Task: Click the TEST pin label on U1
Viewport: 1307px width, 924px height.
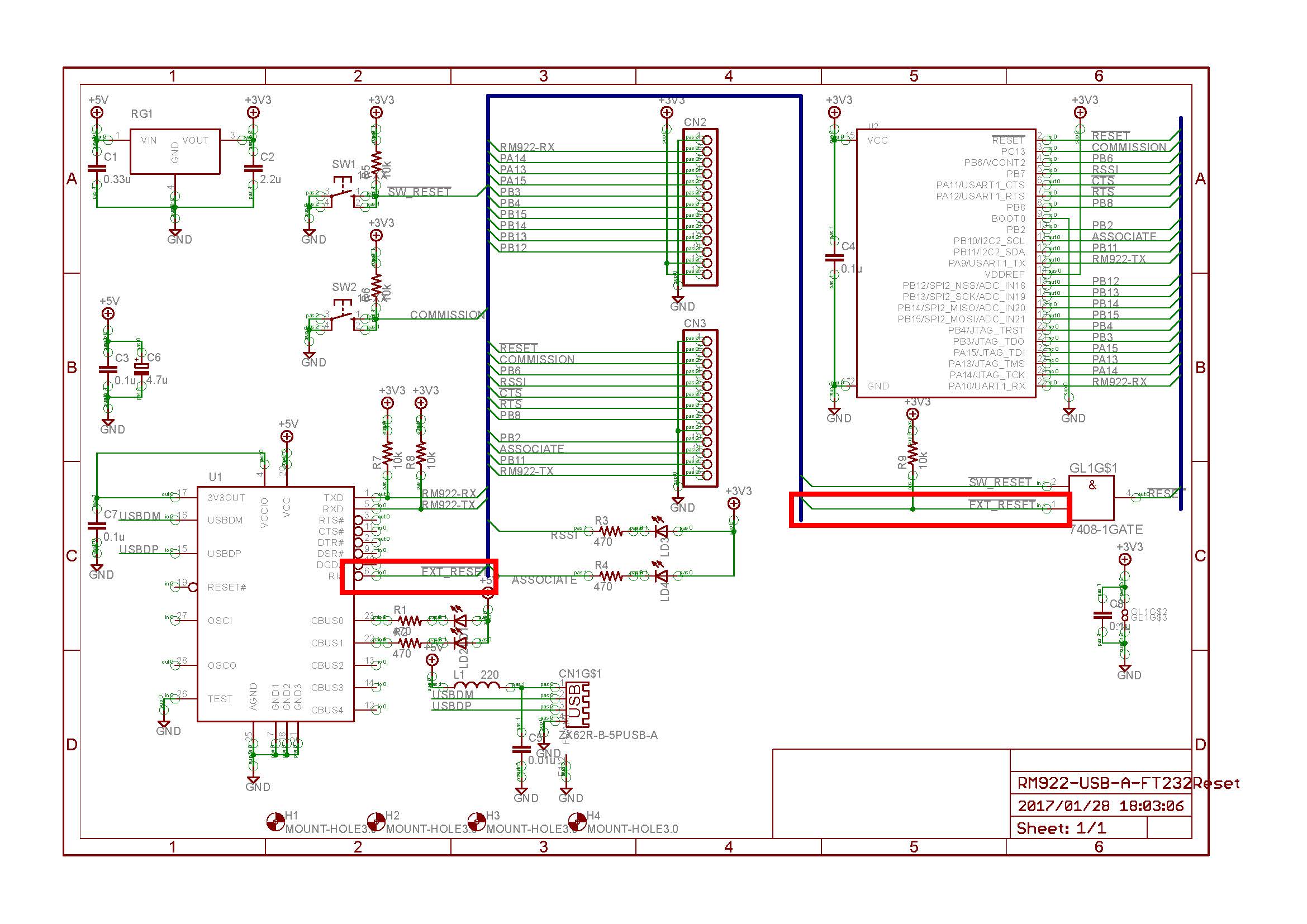Action: tap(220, 699)
